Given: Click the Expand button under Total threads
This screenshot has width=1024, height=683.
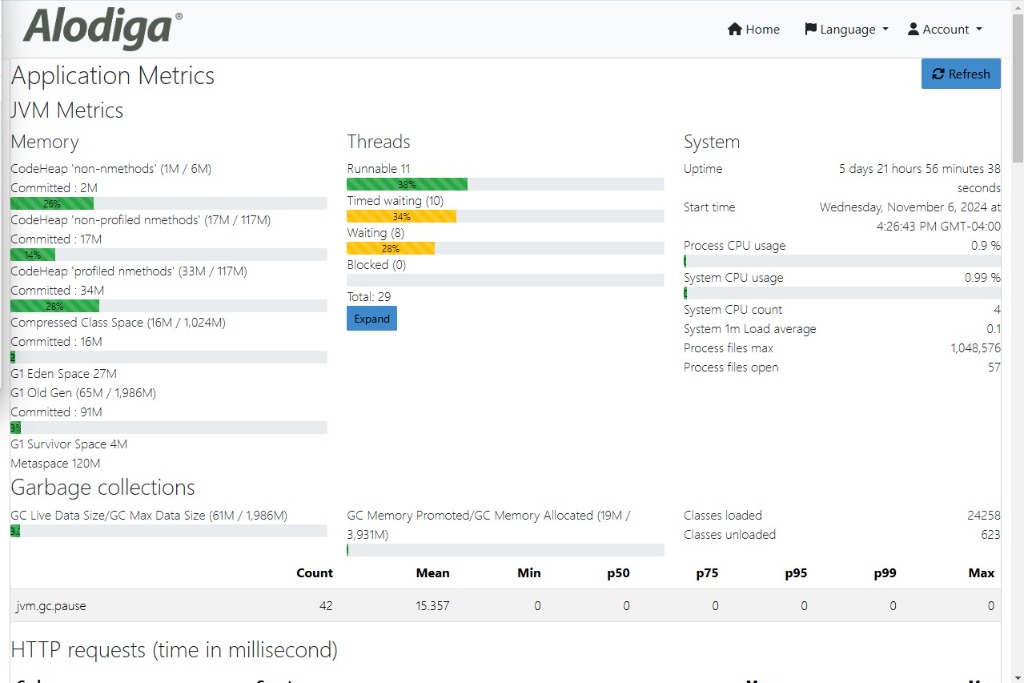Looking at the screenshot, I should pyautogui.click(x=371, y=318).
